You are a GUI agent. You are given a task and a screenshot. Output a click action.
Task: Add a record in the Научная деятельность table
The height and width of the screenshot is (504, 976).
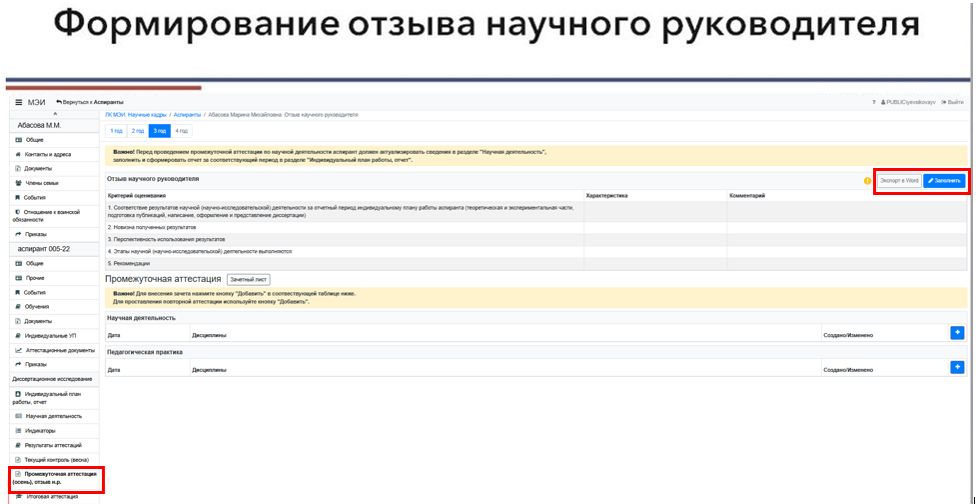coord(957,332)
